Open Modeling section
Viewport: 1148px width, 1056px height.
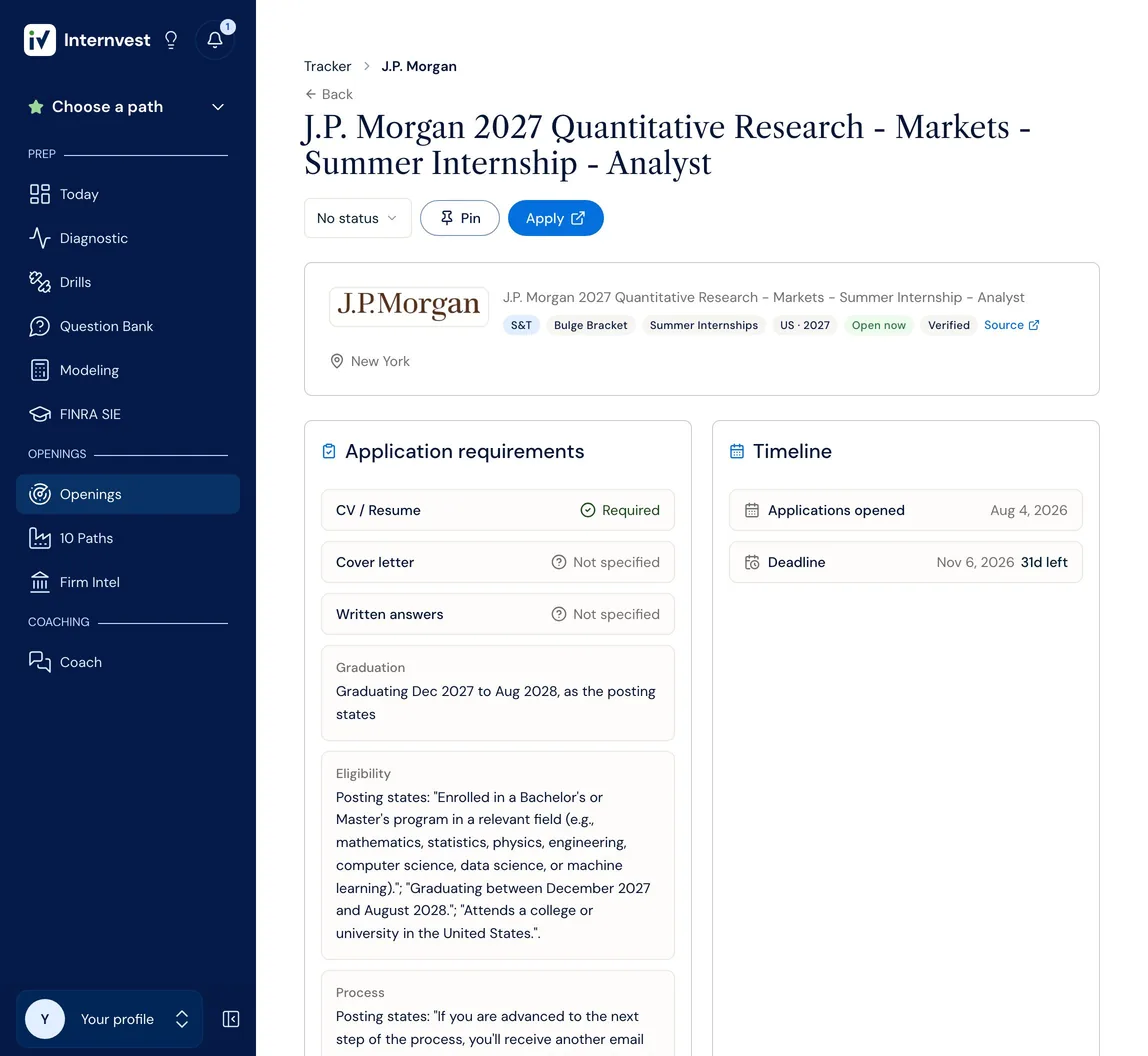[127, 370]
